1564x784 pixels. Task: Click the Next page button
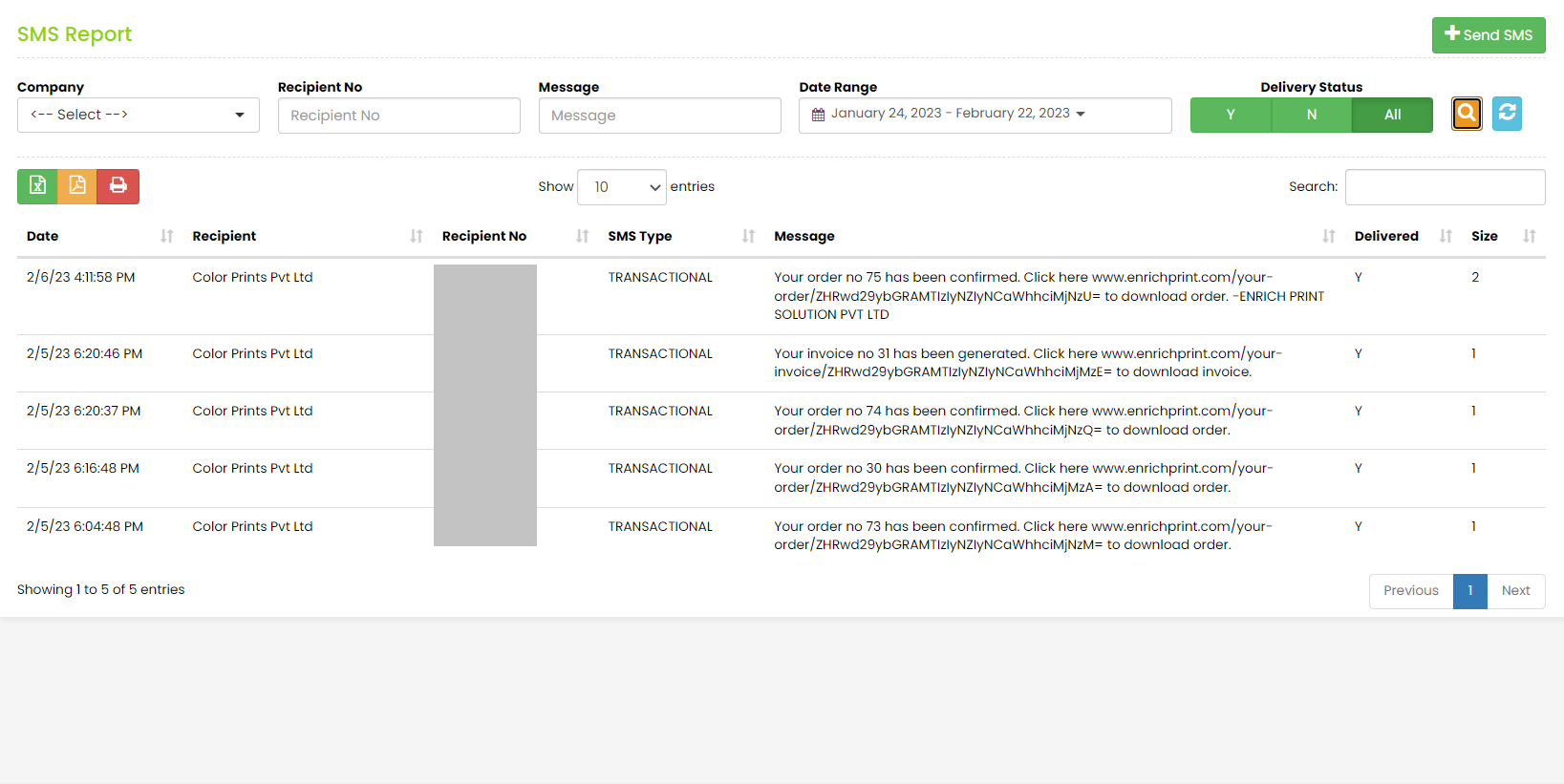point(1515,591)
